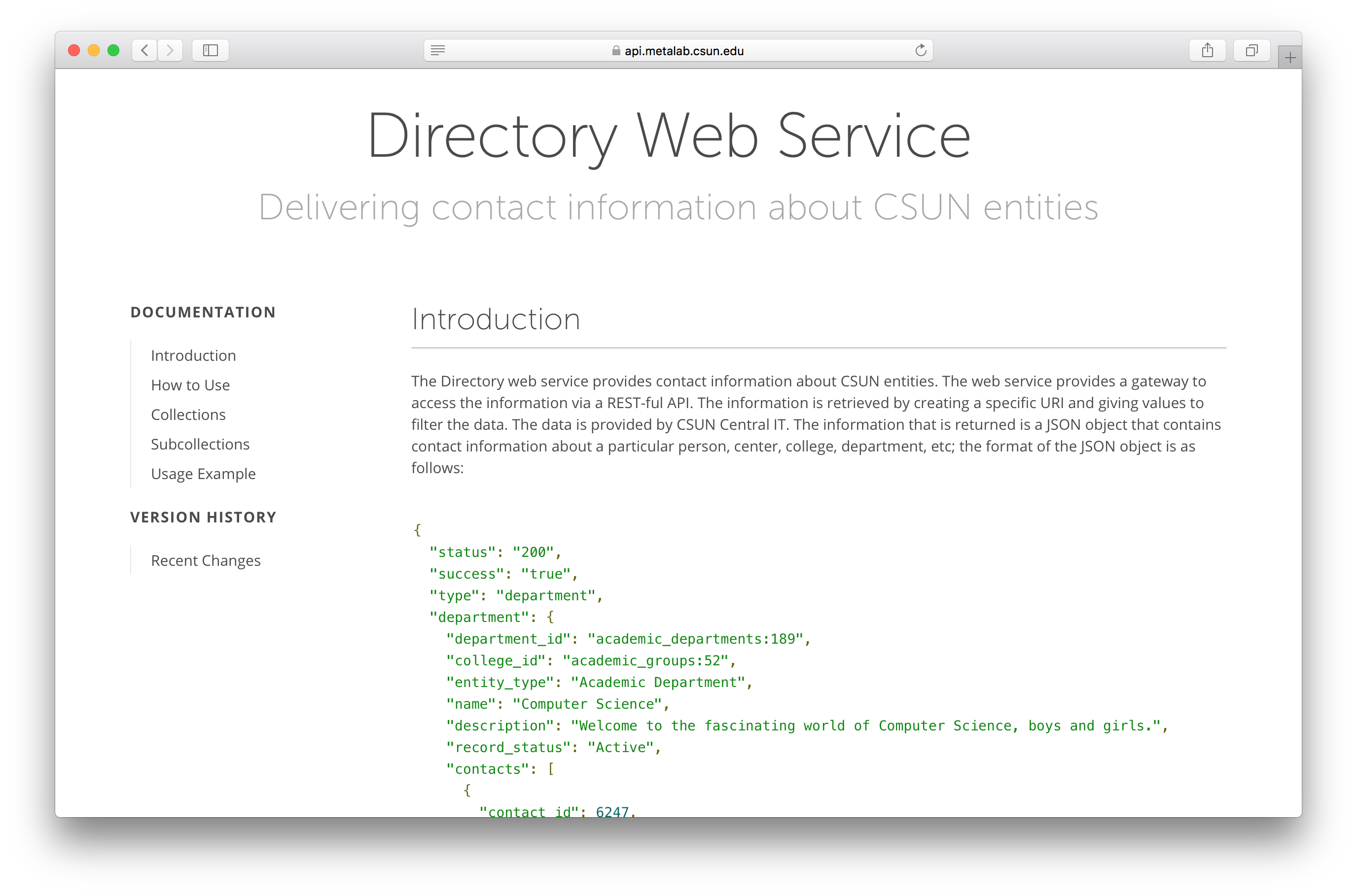Image resolution: width=1357 pixels, height=896 pixels.
Task: Click the Usage Example menu item
Action: [x=205, y=471]
